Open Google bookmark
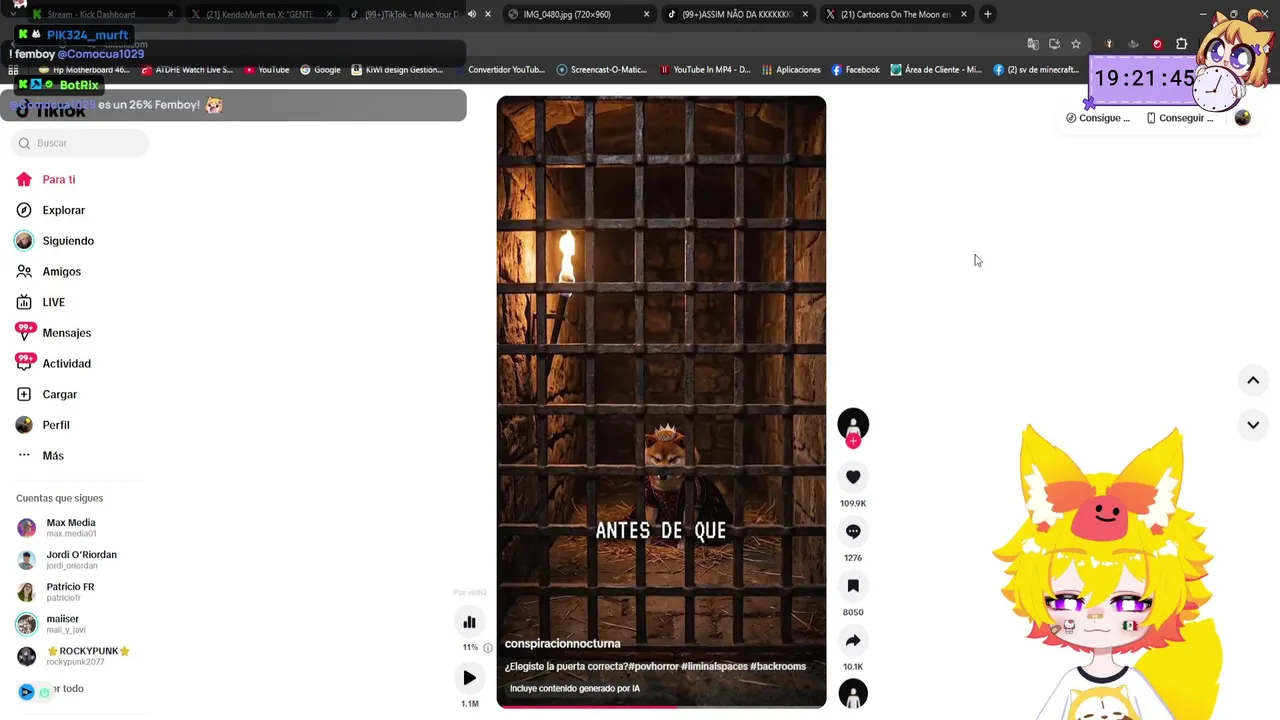 321,70
